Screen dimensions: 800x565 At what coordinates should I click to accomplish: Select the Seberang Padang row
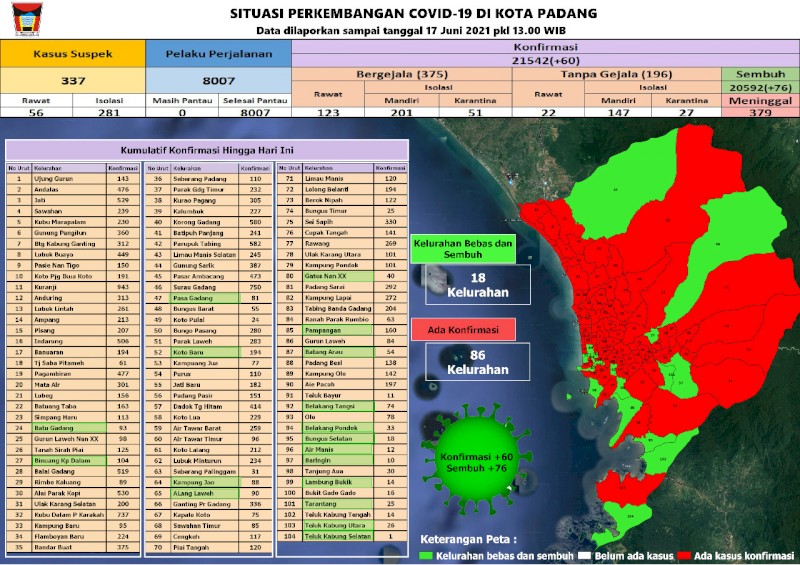pos(209,179)
